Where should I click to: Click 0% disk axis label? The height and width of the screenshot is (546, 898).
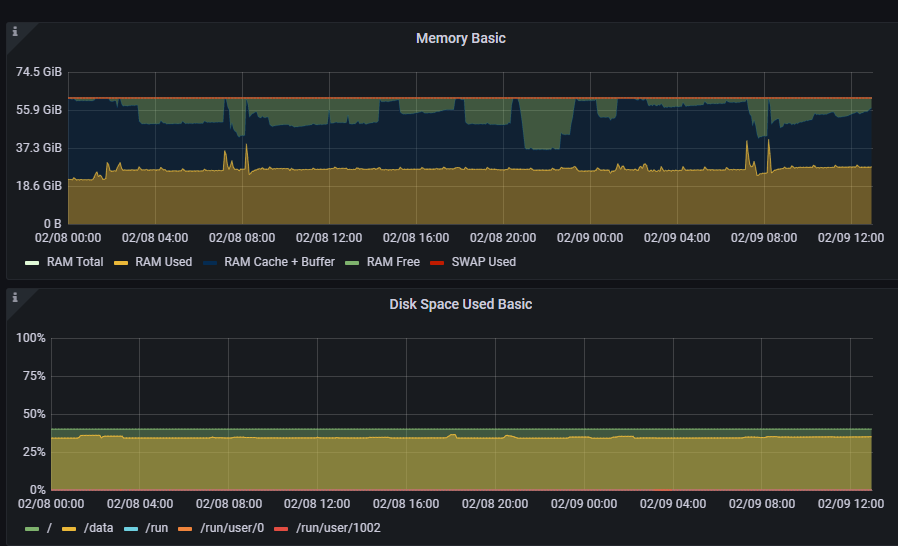[x=37, y=489]
